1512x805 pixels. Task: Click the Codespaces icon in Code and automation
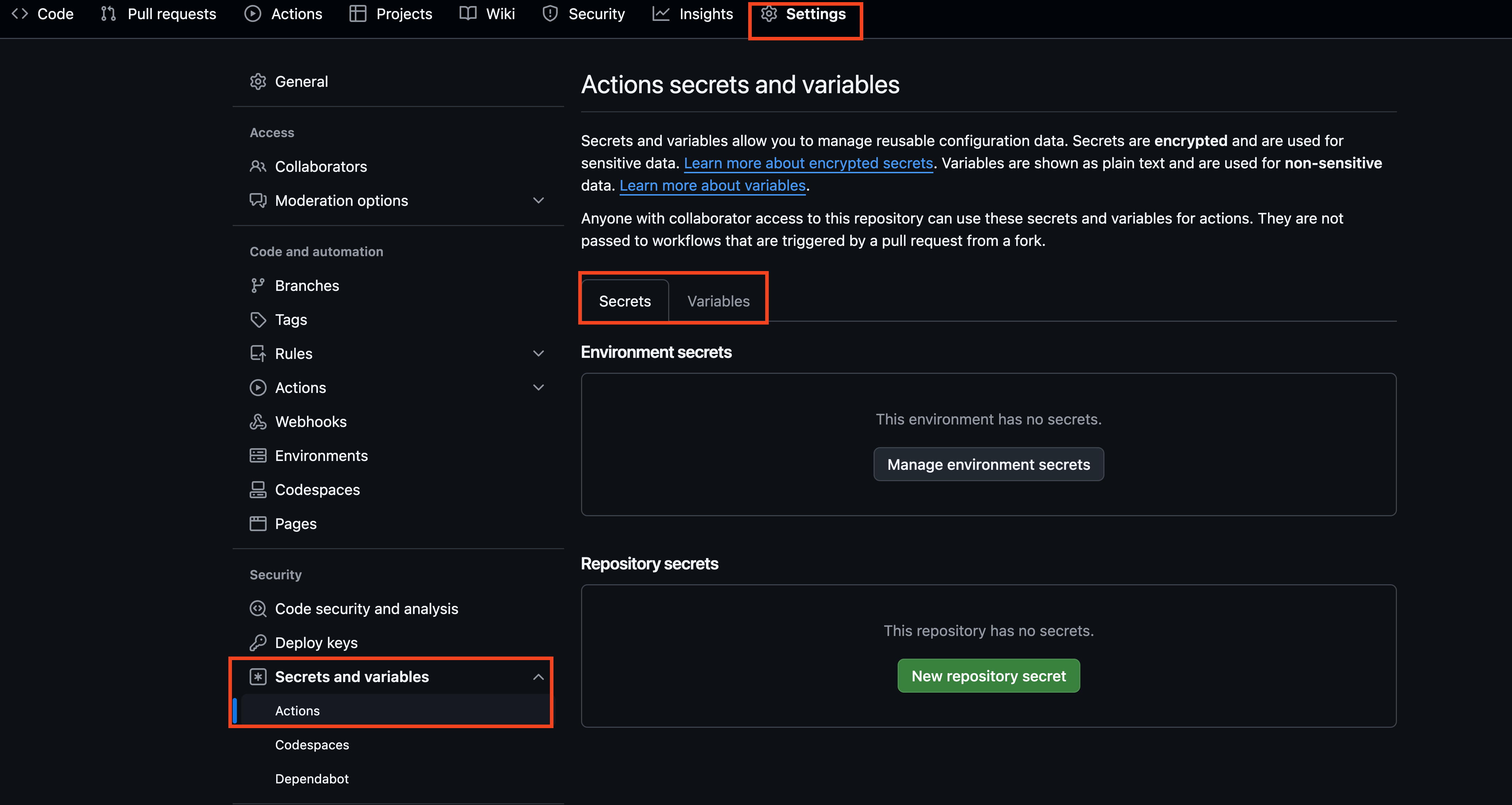click(x=258, y=490)
